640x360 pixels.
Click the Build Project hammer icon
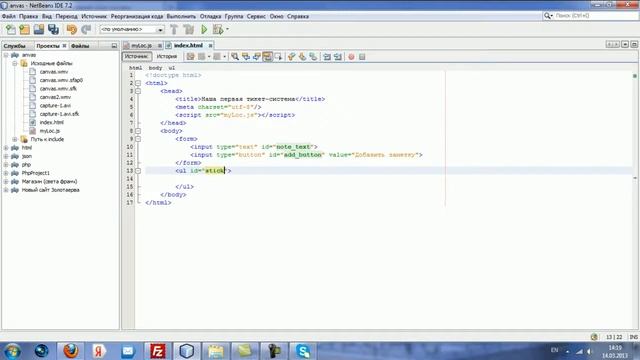174,29
